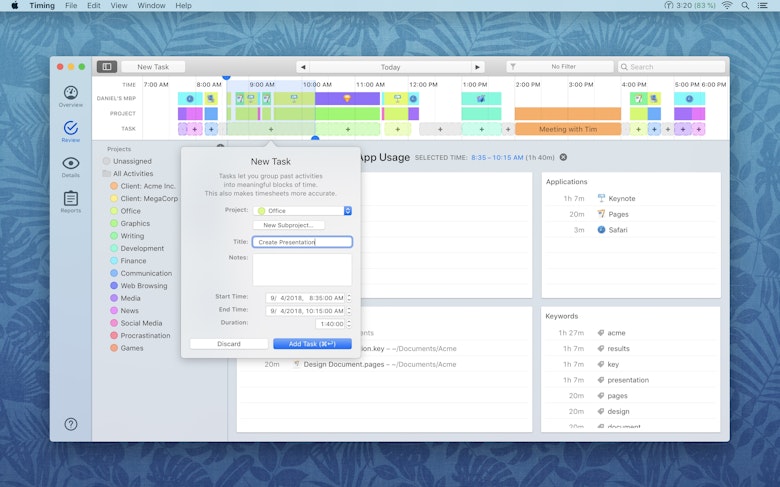
Task: Toggle the sidebar button in toolbar
Action: pyautogui.click(x=106, y=67)
